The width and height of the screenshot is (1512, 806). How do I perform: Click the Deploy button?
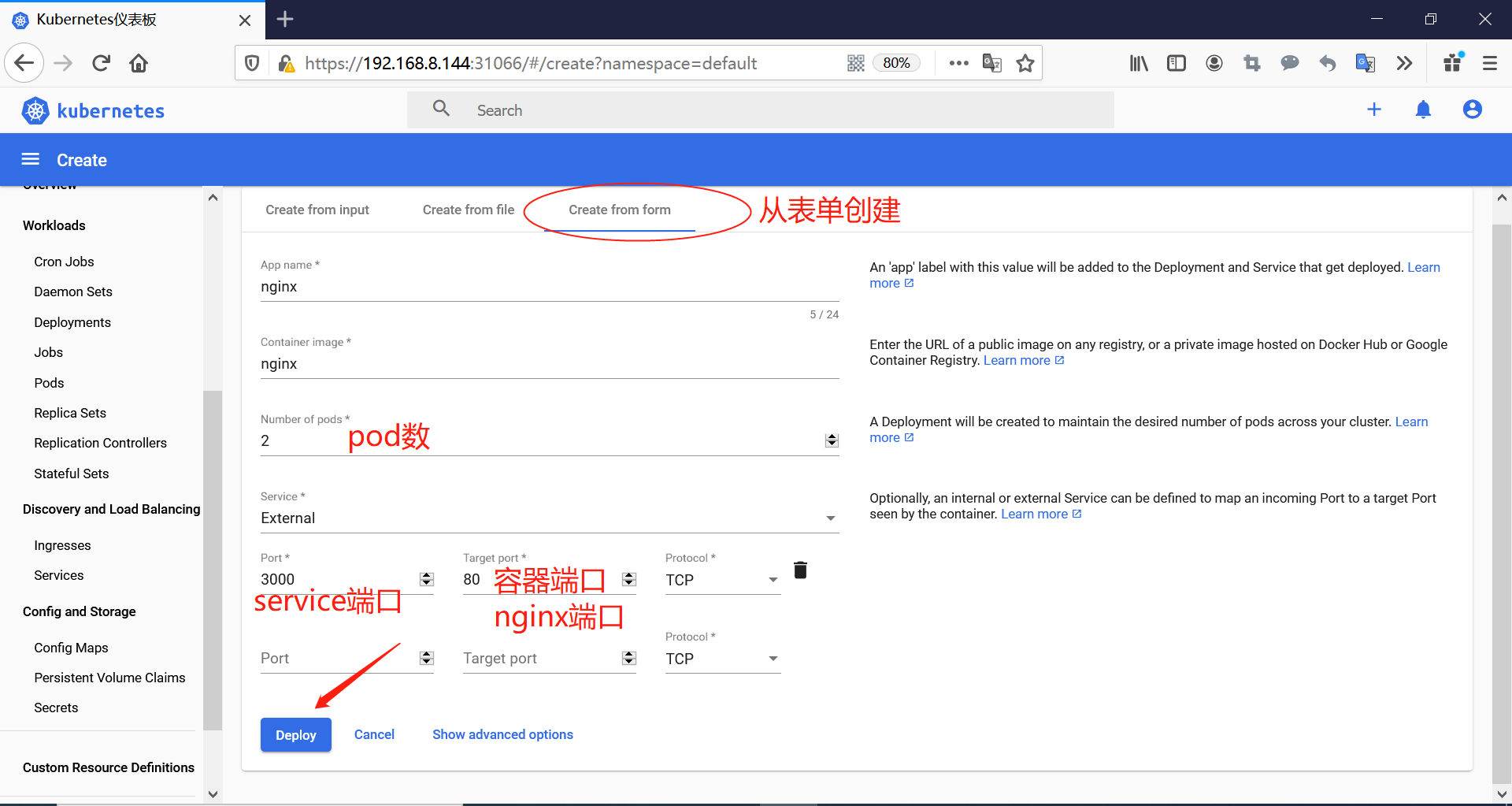(296, 735)
